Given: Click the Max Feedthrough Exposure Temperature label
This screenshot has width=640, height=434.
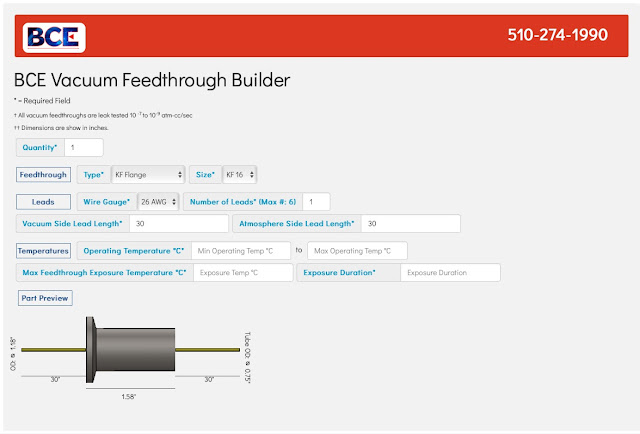Looking at the screenshot, I should coord(104,273).
